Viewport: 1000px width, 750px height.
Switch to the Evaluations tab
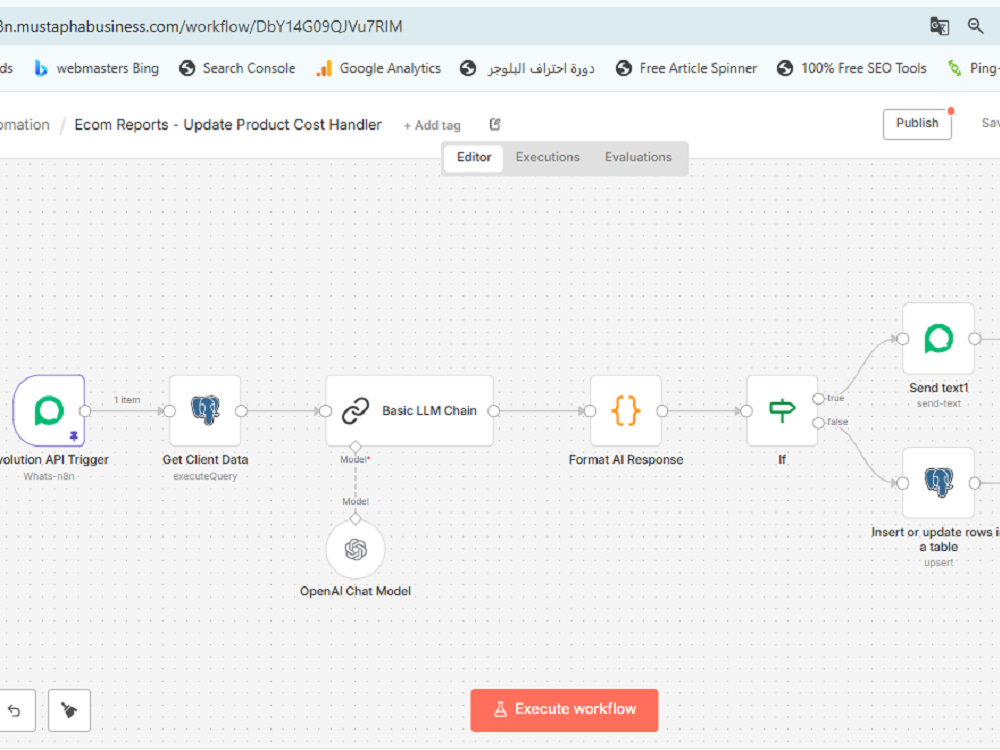(638, 158)
